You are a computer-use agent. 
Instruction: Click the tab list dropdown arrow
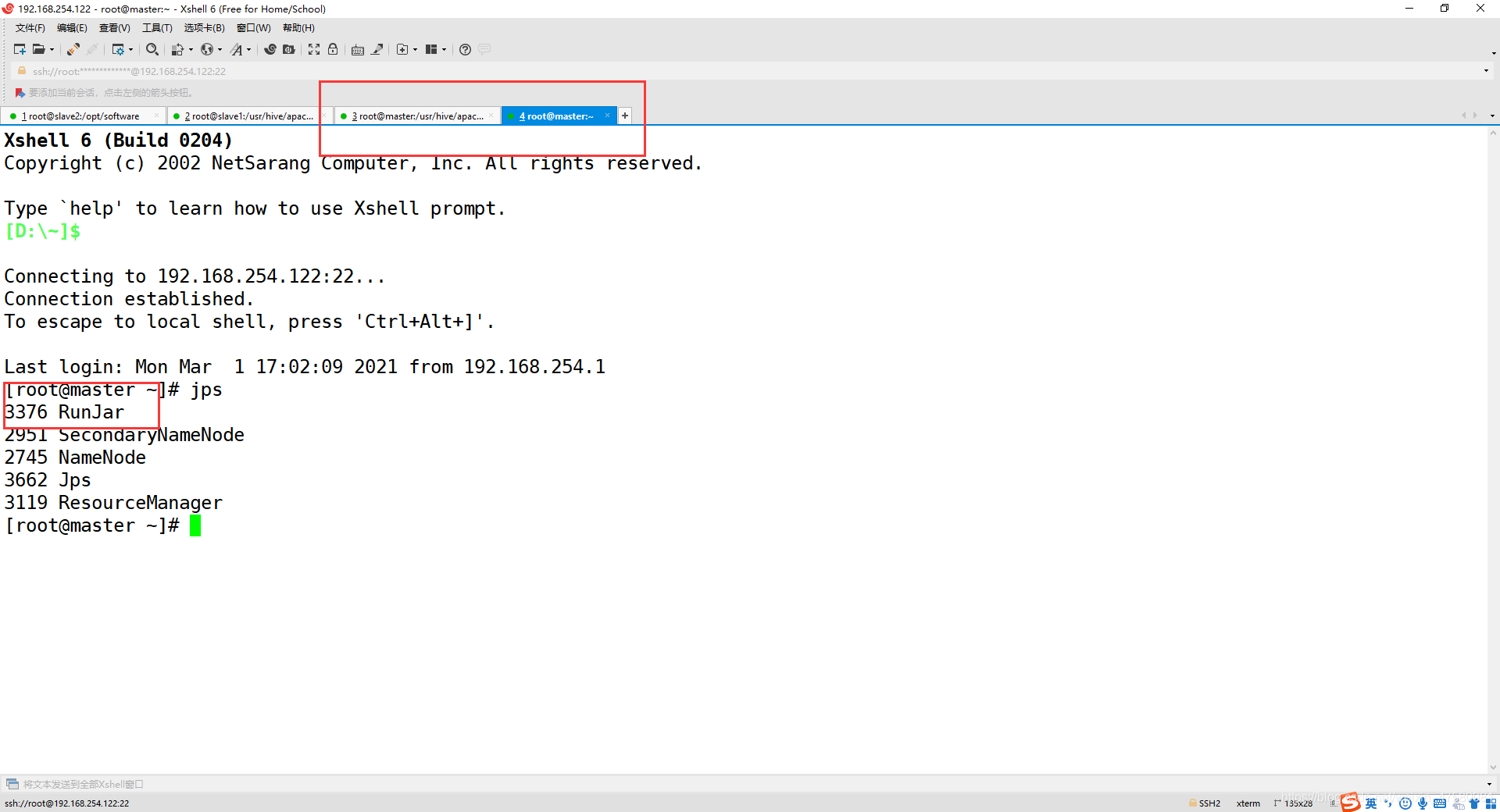pyautogui.click(x=1492, y=116)
